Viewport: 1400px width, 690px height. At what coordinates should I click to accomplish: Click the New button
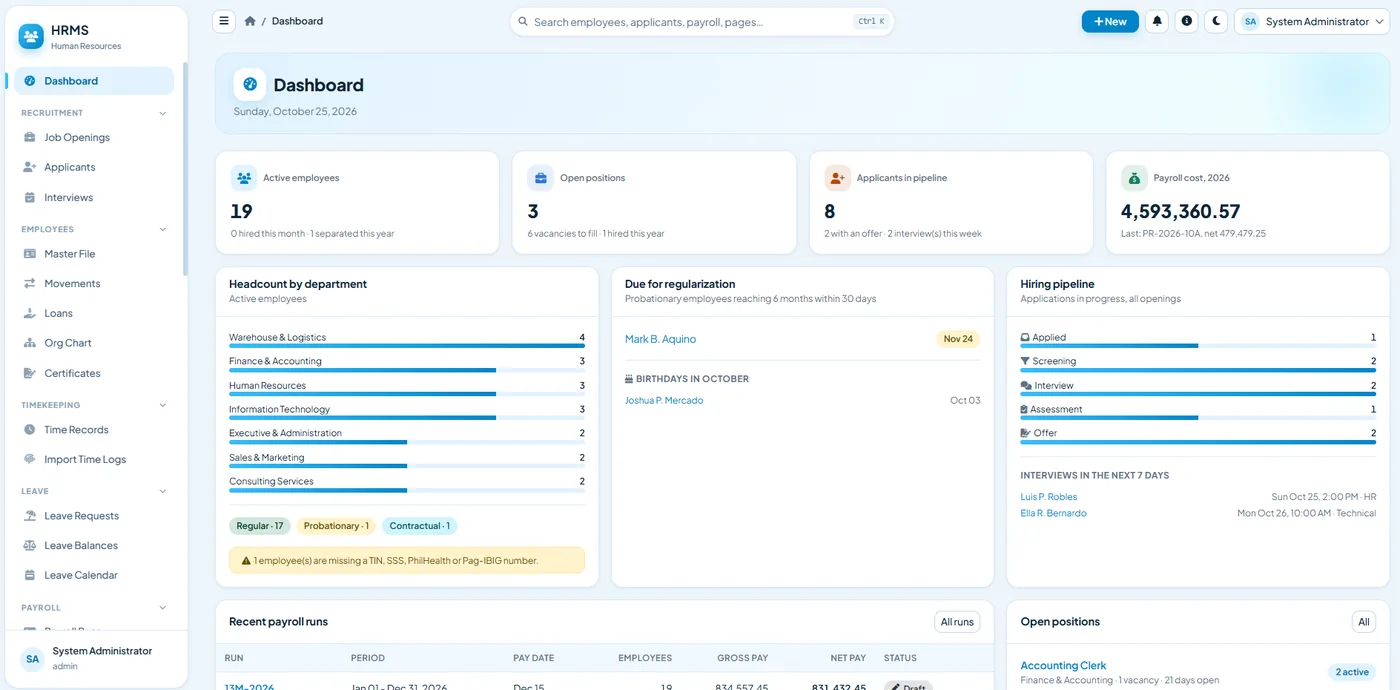click(1110, 21)
